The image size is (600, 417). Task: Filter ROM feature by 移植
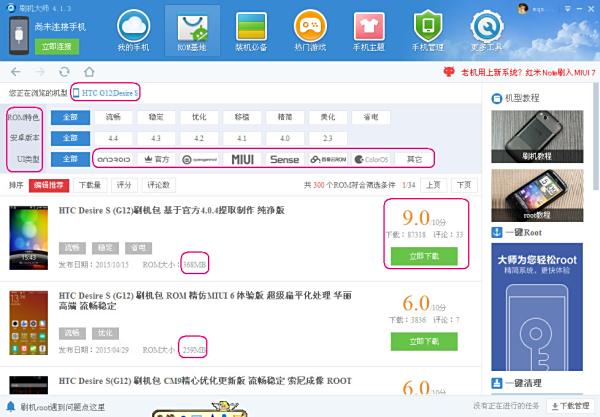click(242, 117)
